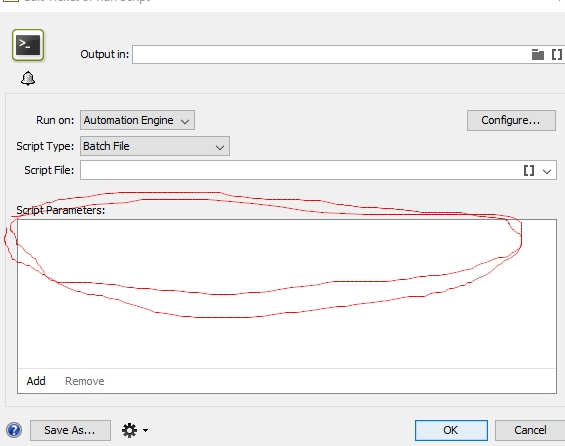Click the Run Script terminal icon
The height and width of the screenshot is (446, 565).
(x=28, y=45)
